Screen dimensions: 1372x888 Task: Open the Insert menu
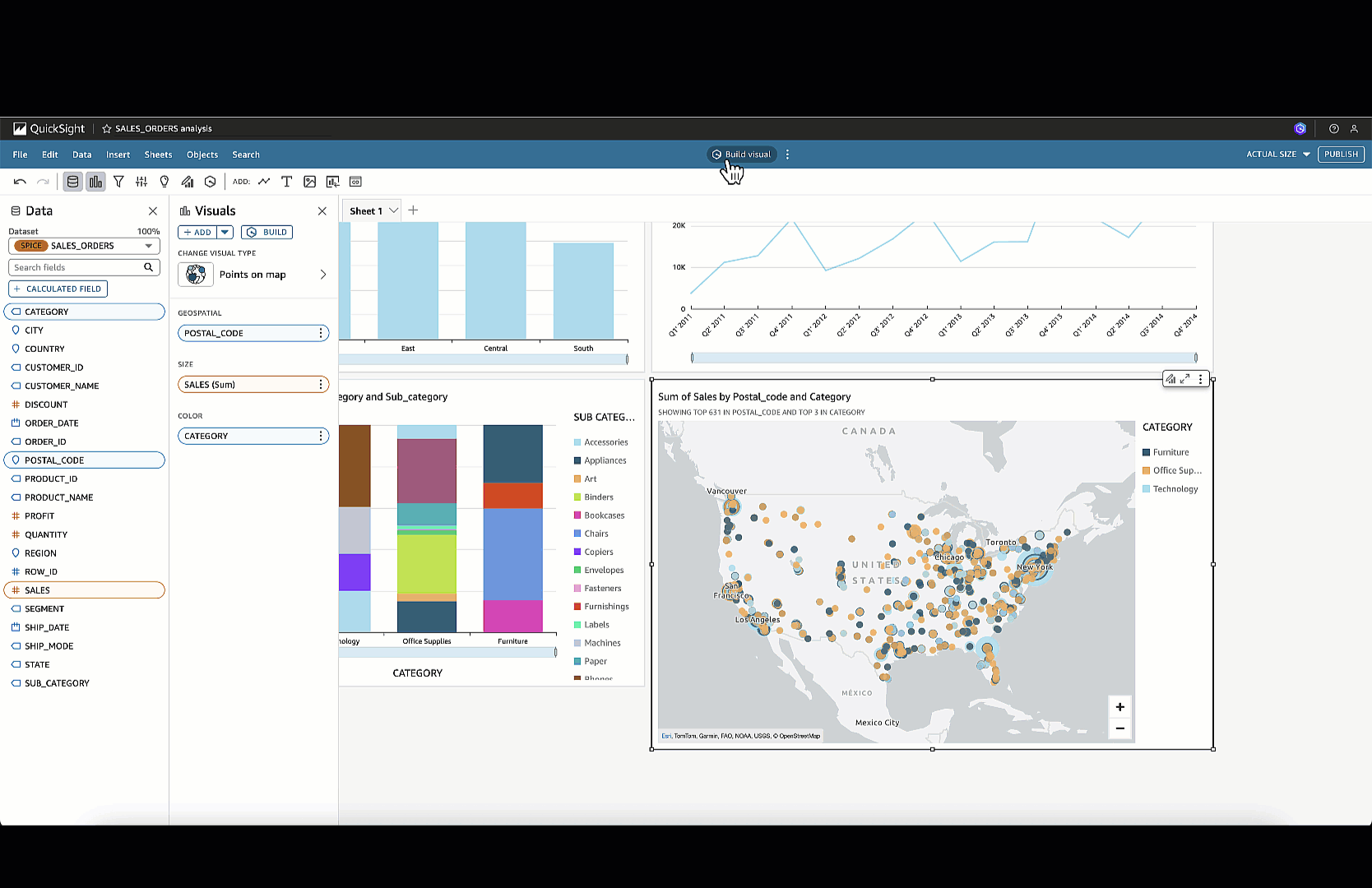click(118, 155)
